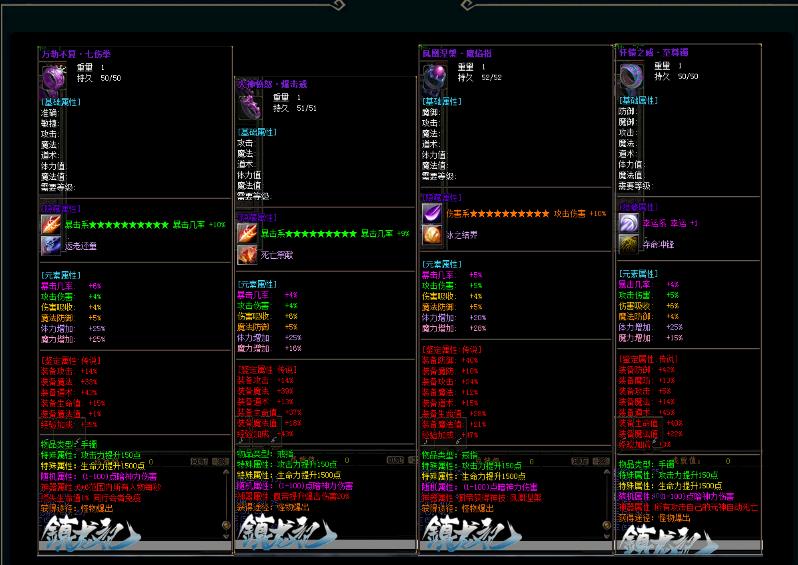Select the blue bracelet icon in fourth panel
798x565 pixels.
[631, 76]
